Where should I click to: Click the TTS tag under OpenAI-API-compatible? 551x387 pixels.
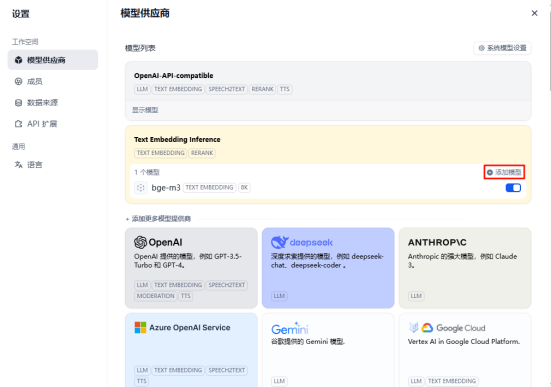(285, 89)
